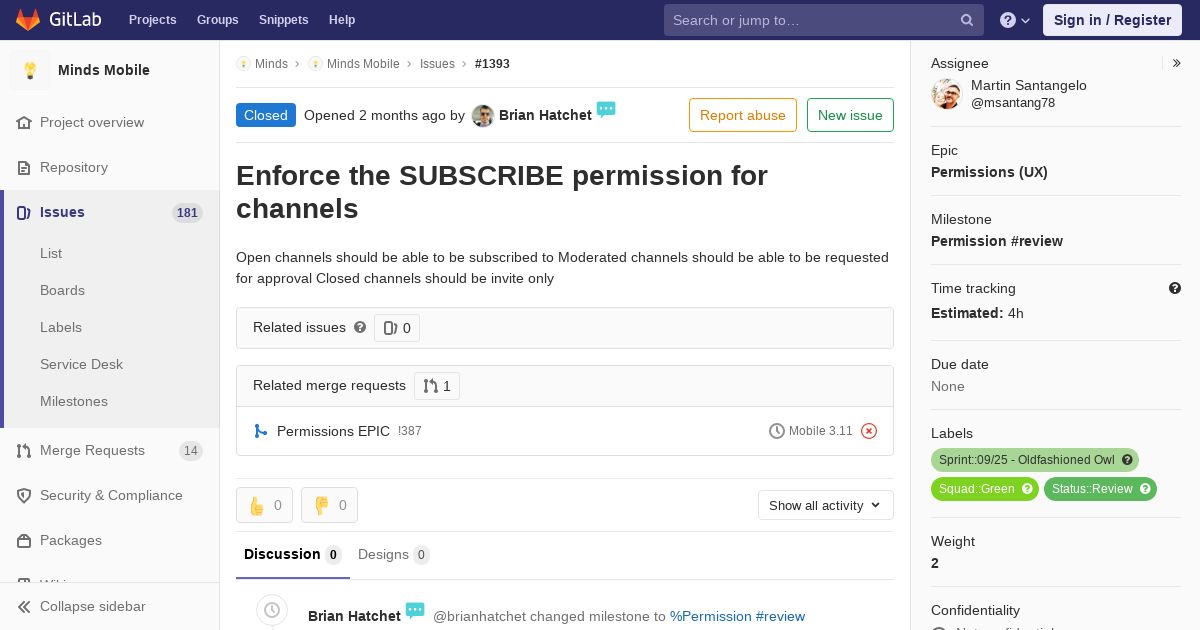Click the Sprint::09/25 - Oldfashioned Owl label

(x=1035, y=460)
